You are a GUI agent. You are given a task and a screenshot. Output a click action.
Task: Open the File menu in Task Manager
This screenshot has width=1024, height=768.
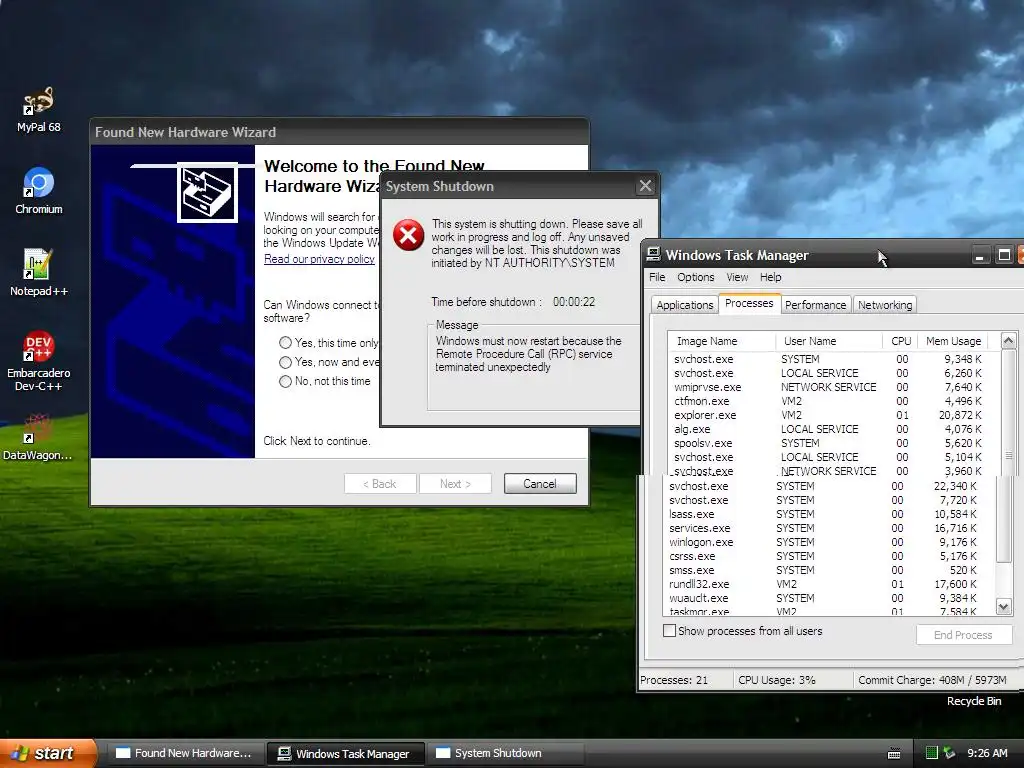click(657, 277)
